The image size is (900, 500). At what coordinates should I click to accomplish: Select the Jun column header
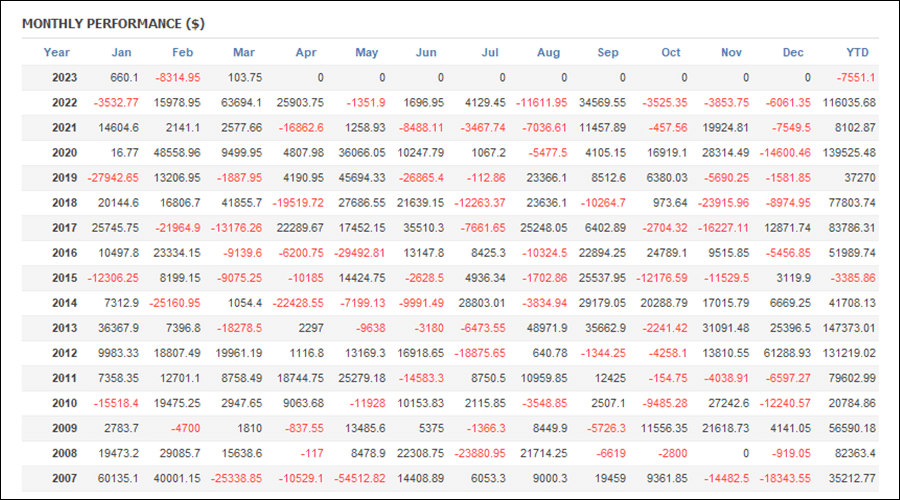(426, 52)
